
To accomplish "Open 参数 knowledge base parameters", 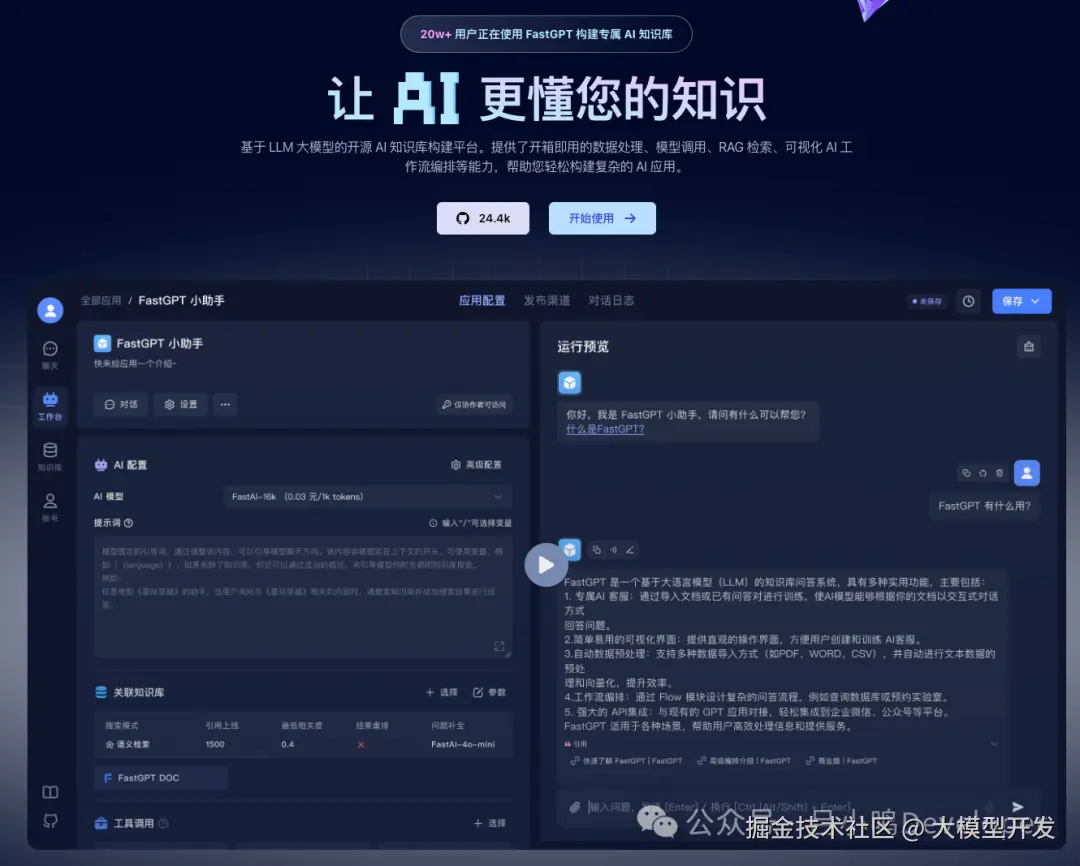I will (490, 692).
